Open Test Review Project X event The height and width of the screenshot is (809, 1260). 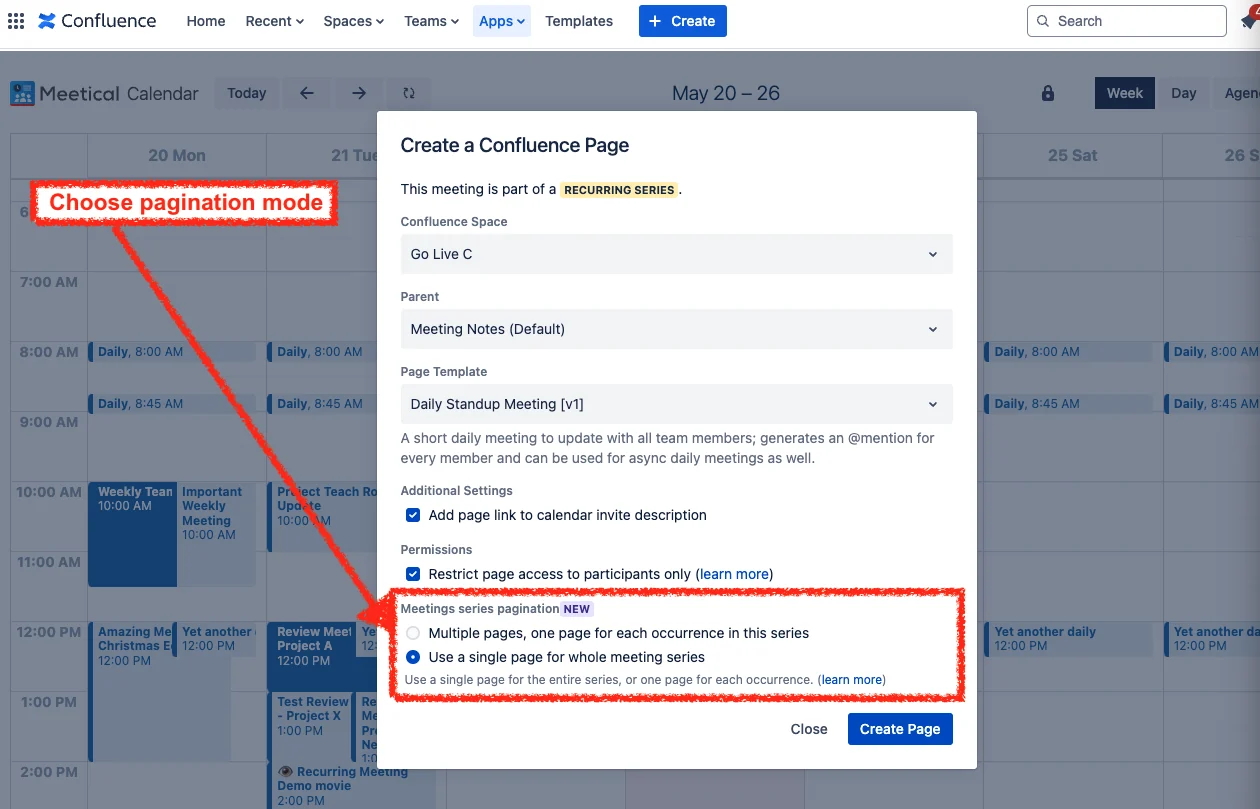310,726
